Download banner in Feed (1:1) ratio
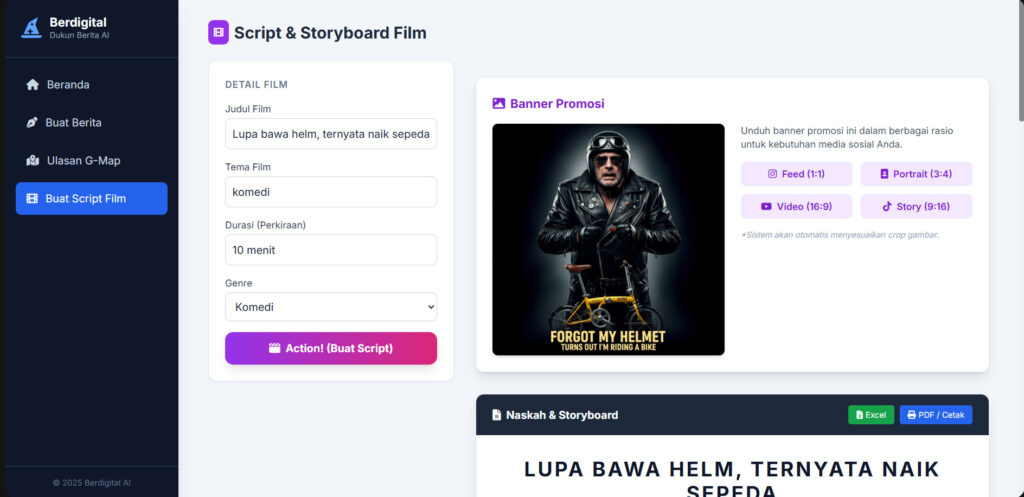1024x497 pixels. 796,174
